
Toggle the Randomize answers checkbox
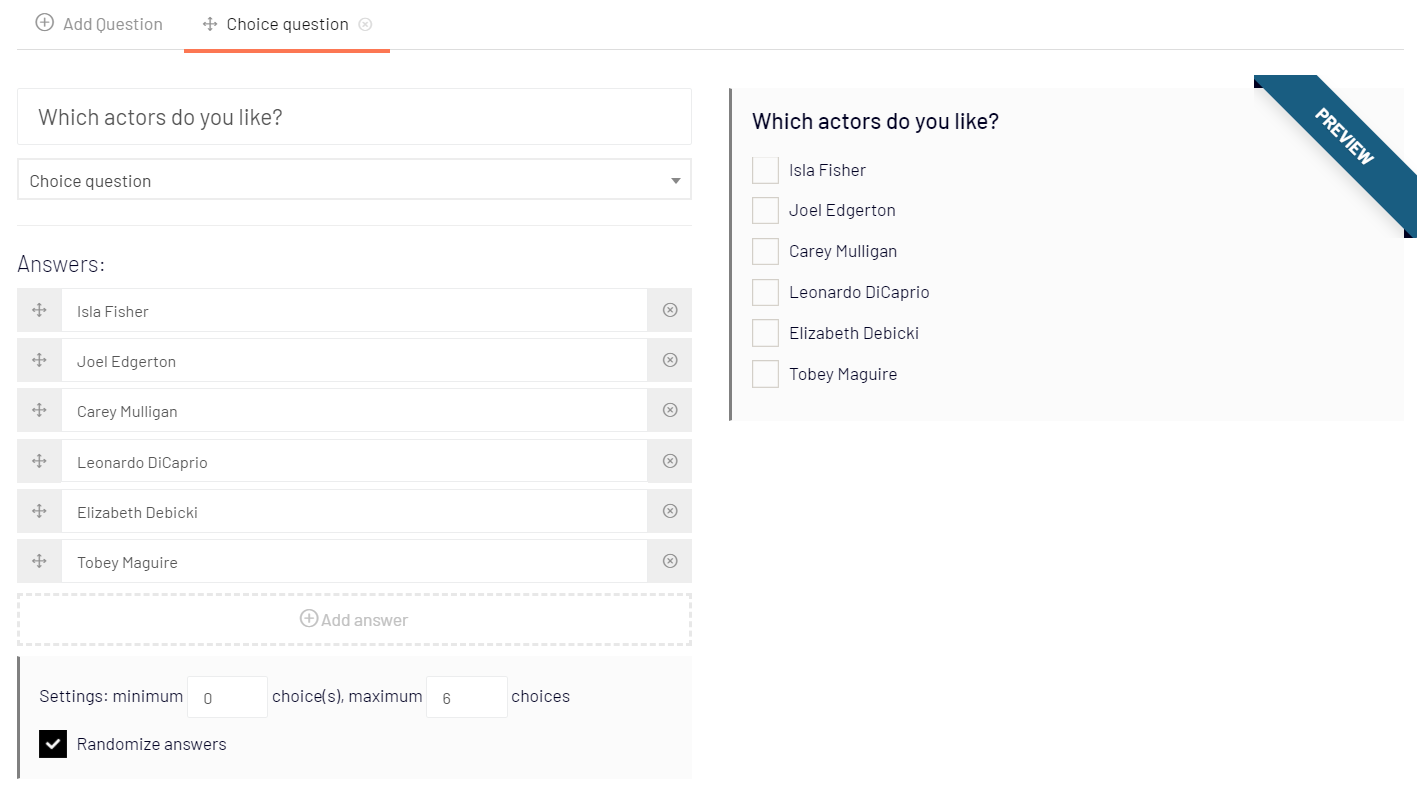click(x=53, y=744)
